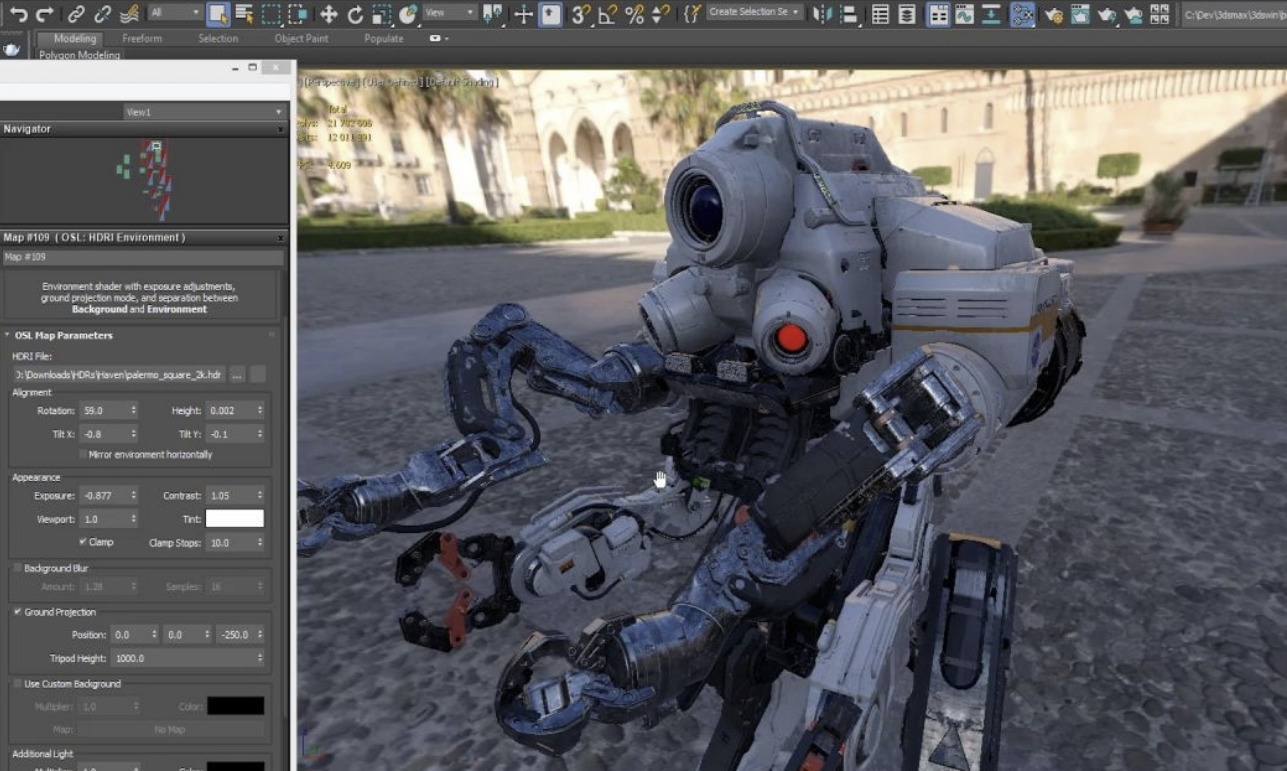Switch to the Object Paint ribbon tab
This screenshot has width=1287, height=771.
[x=302, y=38]
